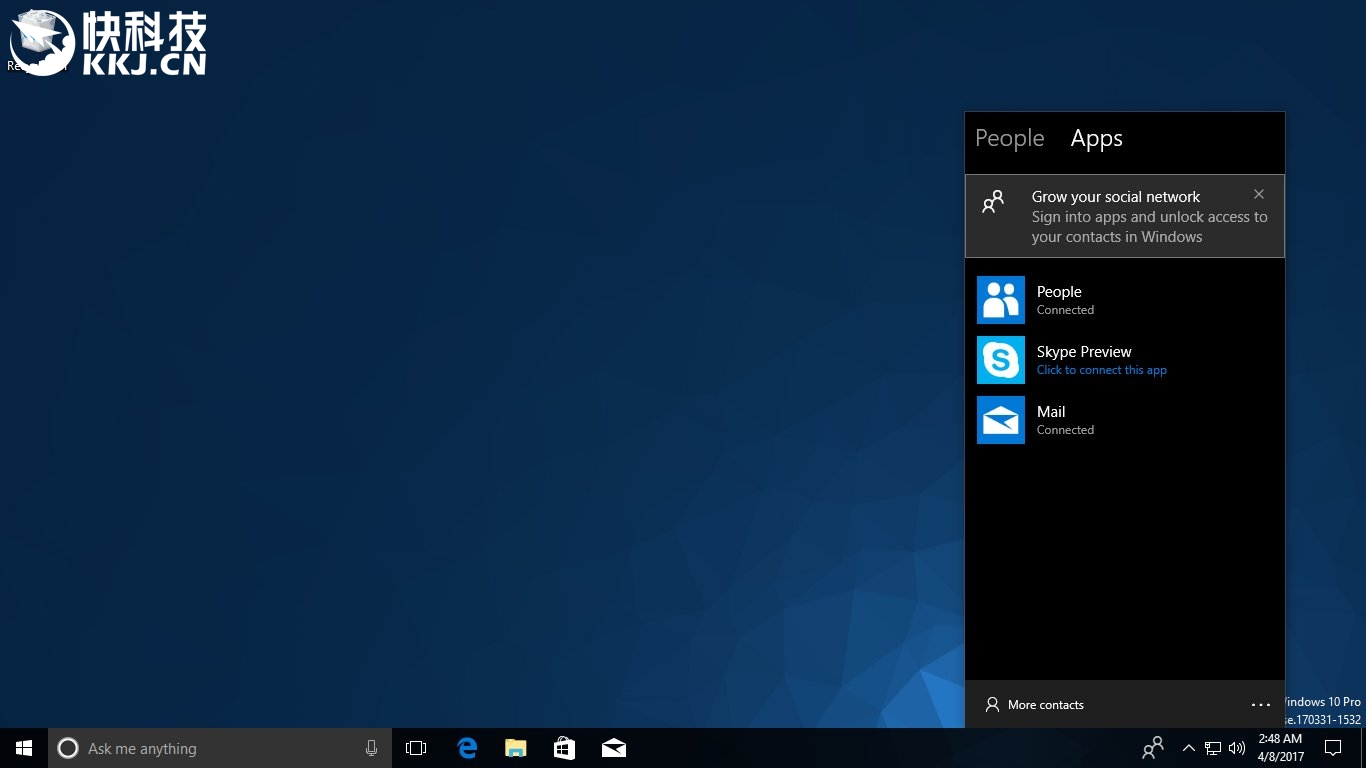Open the Start menu
This screenshot has width=1366, height=768.
(x=24, y=748)
